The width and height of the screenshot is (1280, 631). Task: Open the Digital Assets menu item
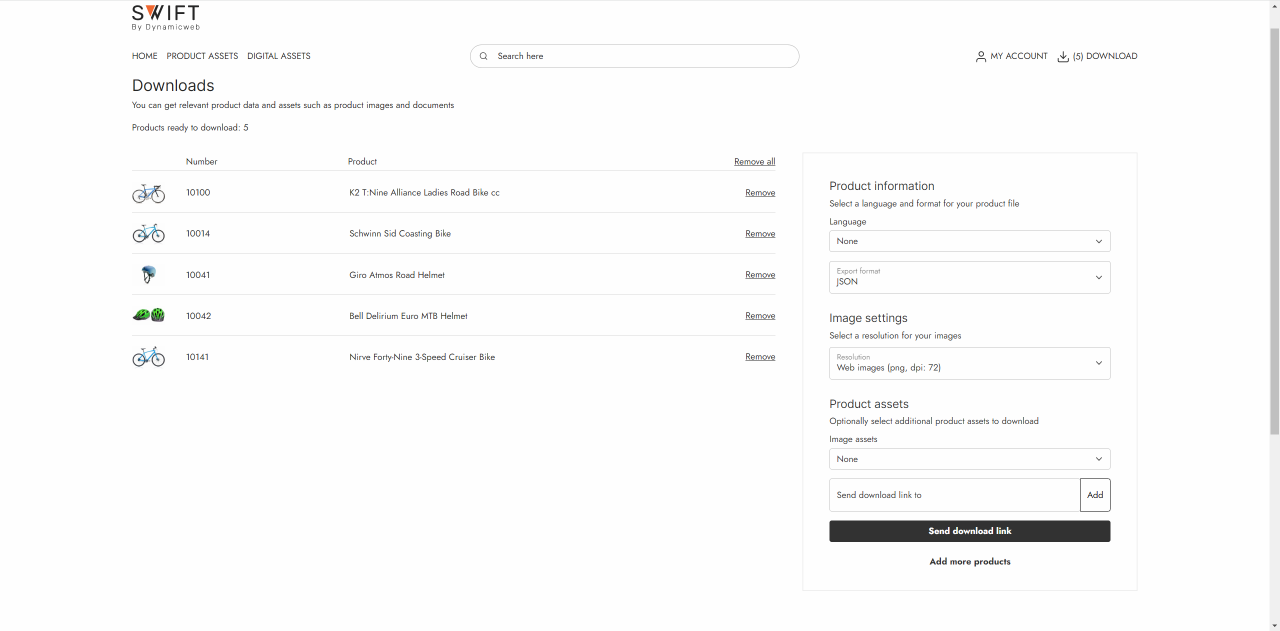tap(279, 56)
